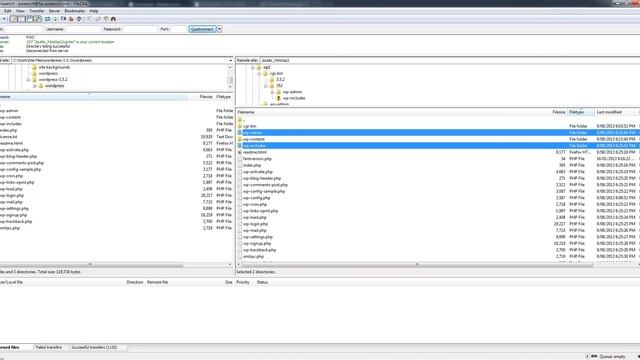Click the wp2 folder icon in remote tree
Viewport: 640px width, 360px height.
point(260,67)
